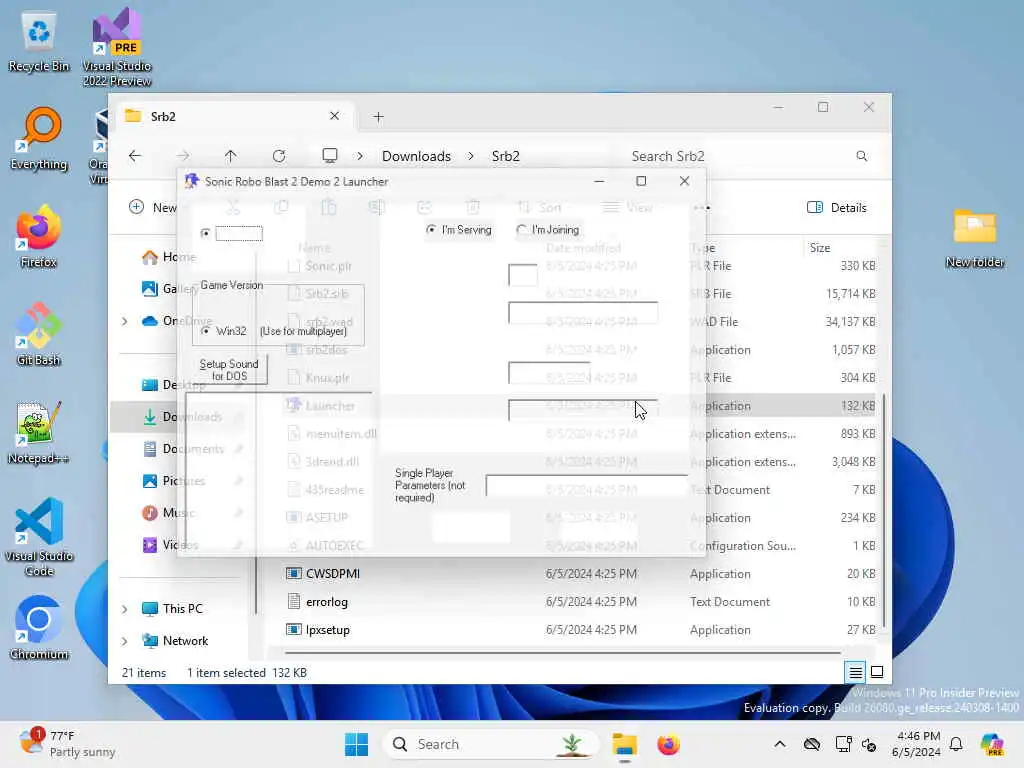1024x768 pixels.
Task: Click the network icon in system tray
Action: (x=843, y=744)
